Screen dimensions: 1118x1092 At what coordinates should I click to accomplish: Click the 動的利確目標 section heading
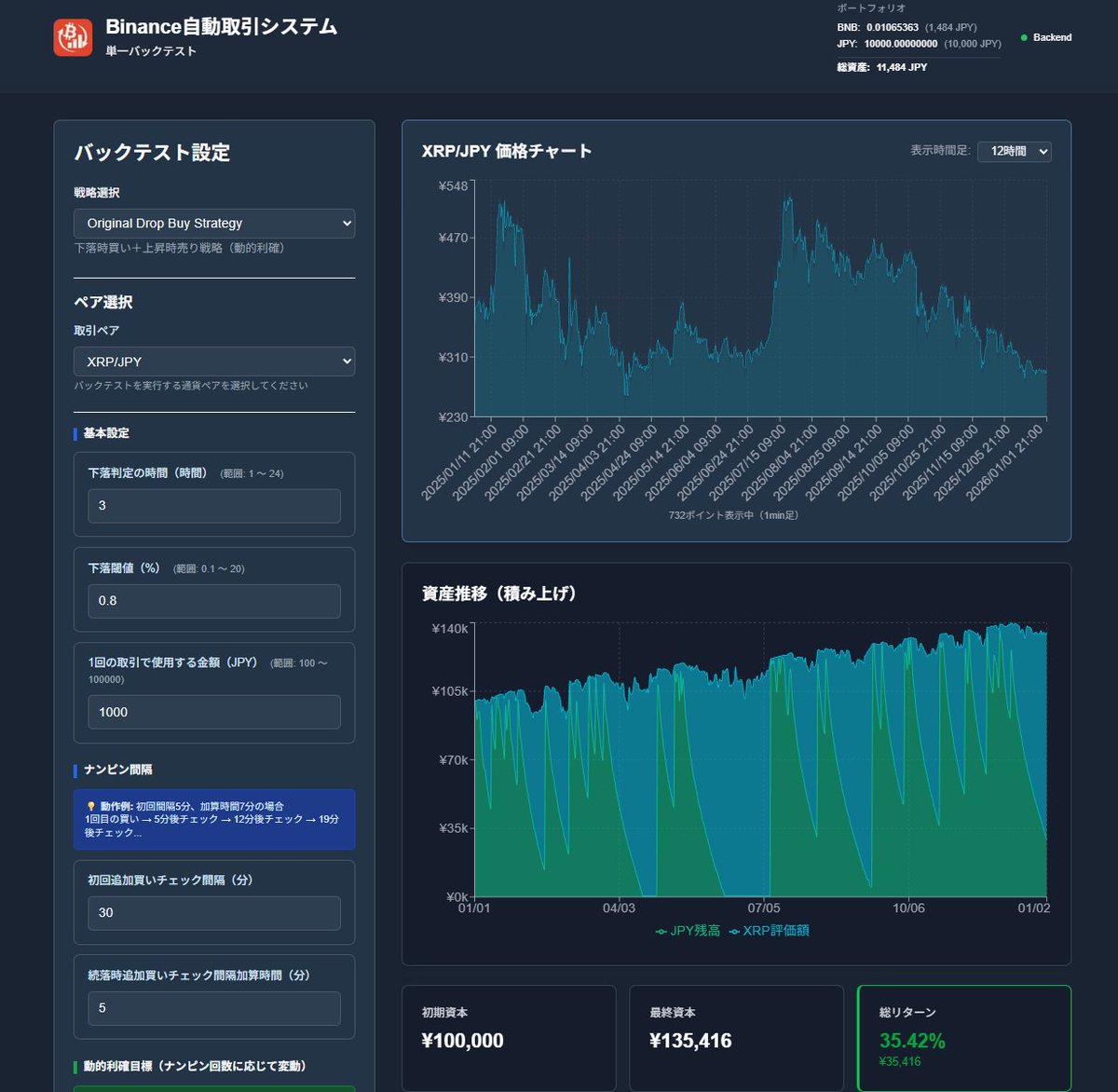[195, 1066]
